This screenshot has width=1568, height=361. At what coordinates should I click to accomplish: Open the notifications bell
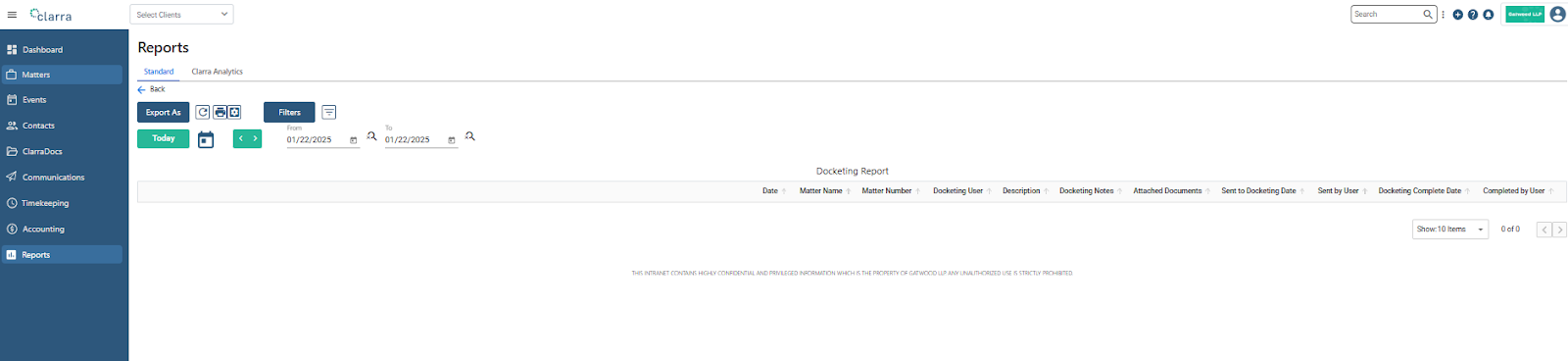(x=1489, y=15)
